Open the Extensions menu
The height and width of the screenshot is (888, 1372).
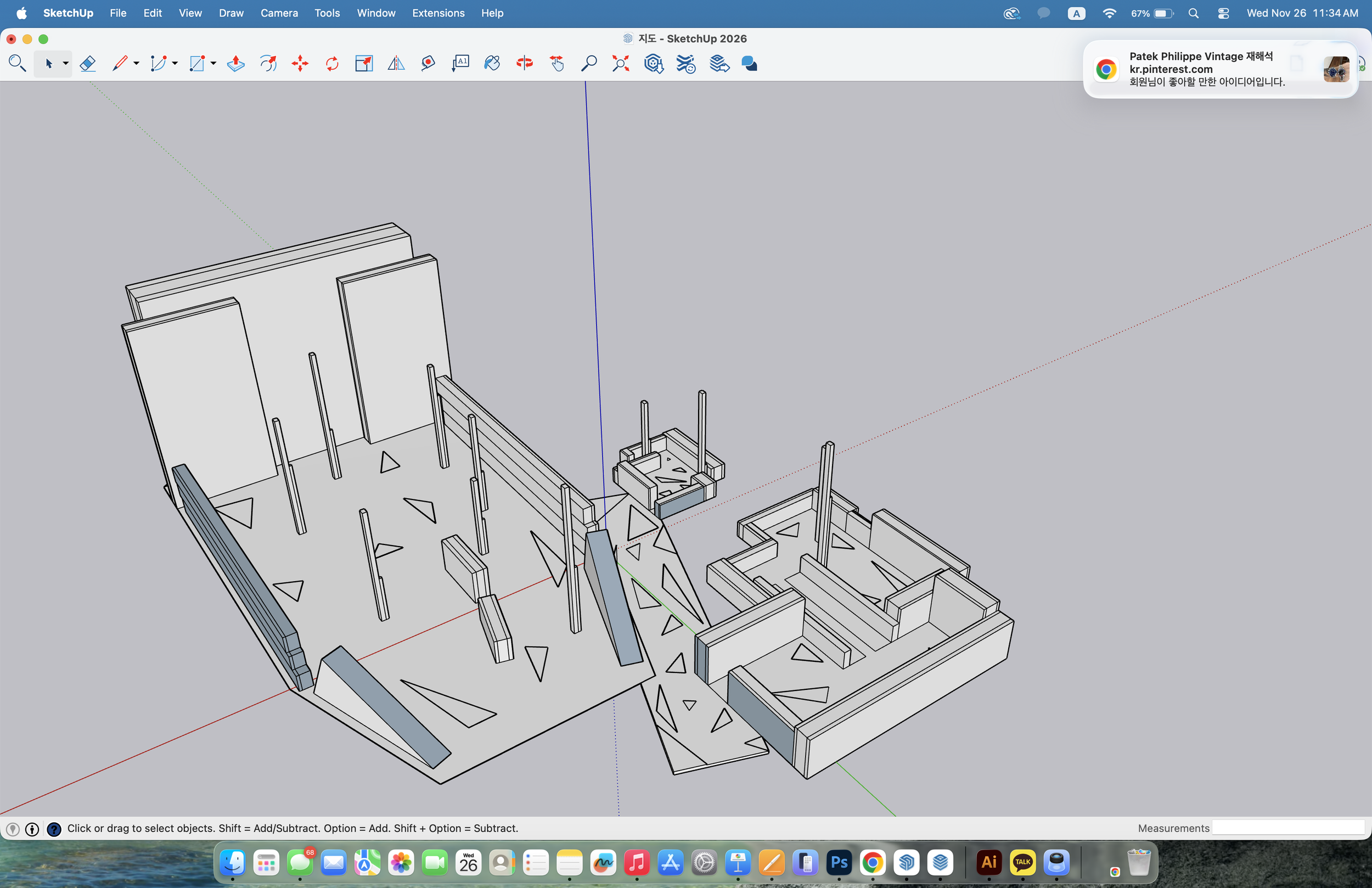click(438, 13)
